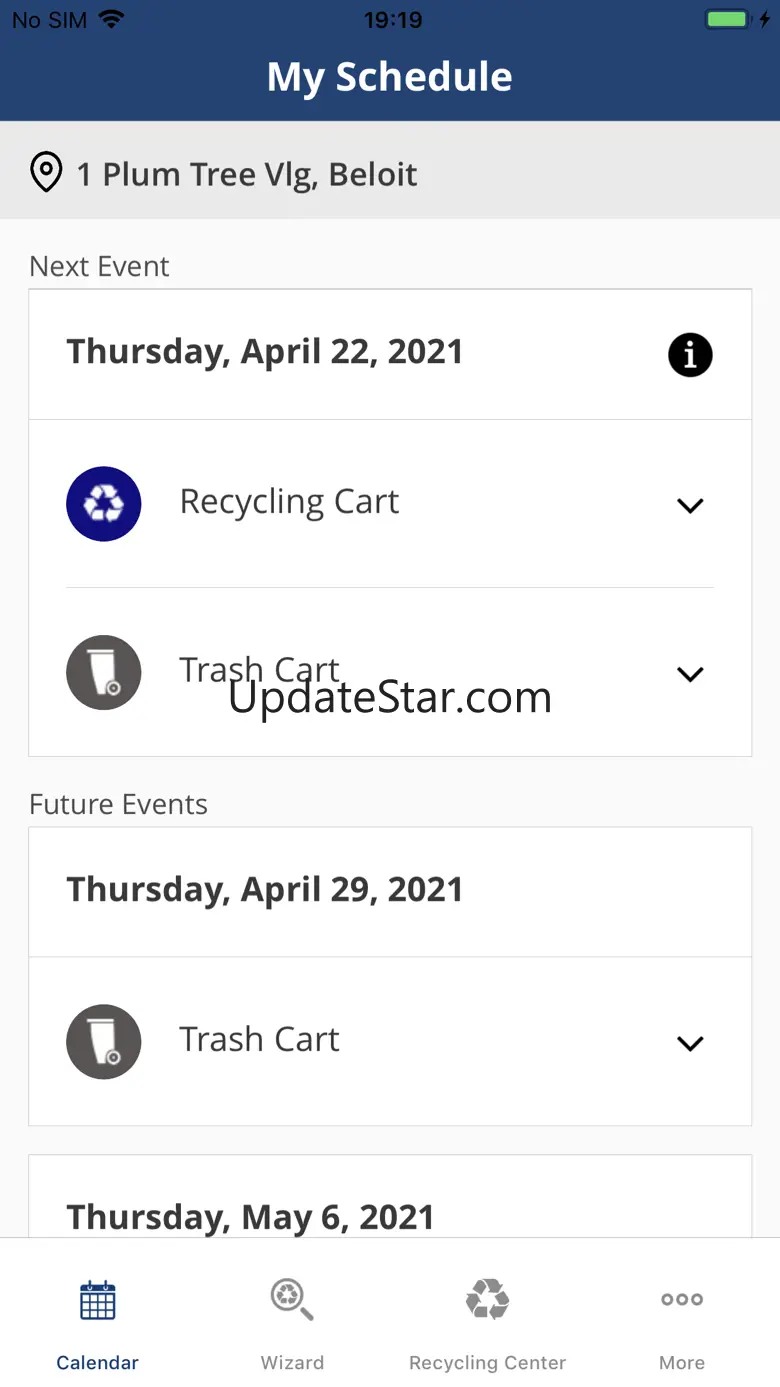Switch to the Wizard tab label
The width and height of the screenshot is (780, 1387).
[292, 1363]
